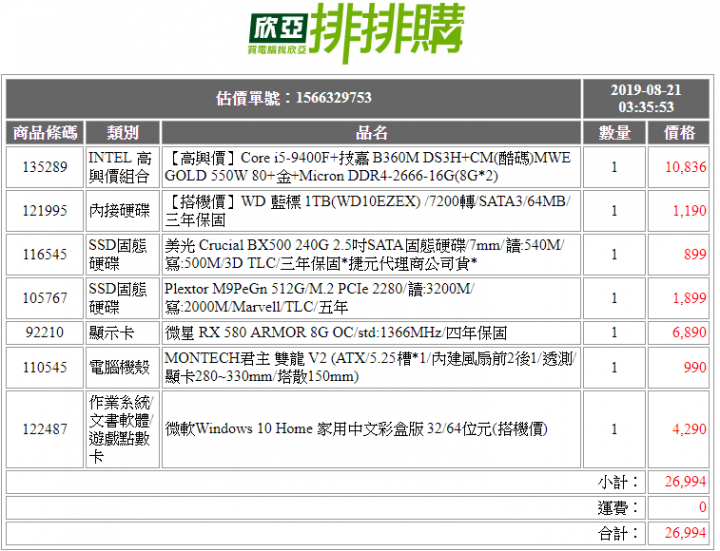The width and height of the screenshot is (720, 551).
Task: Click WD 藍標 1TB product name
Action: [367, 211]
